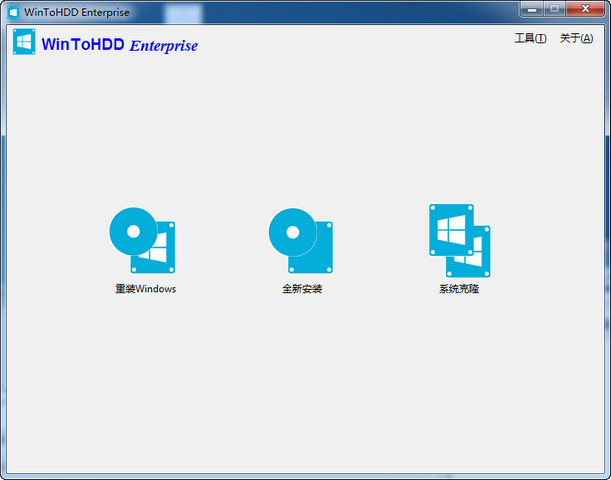
Task: Click the New Installation disc icon
Action: pos(301,240)
